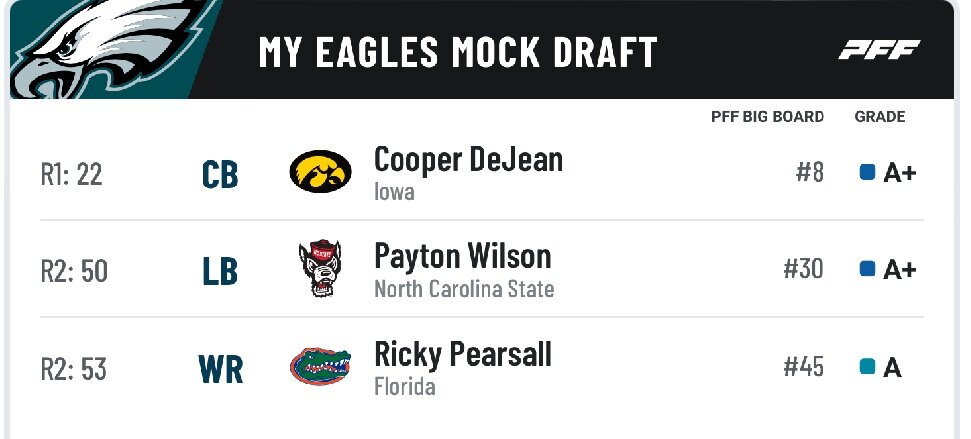The image size is (971, 439).
Task: Open Ricky Pearsall's player name
Action: pyautogui.click(x=462, y=354)
